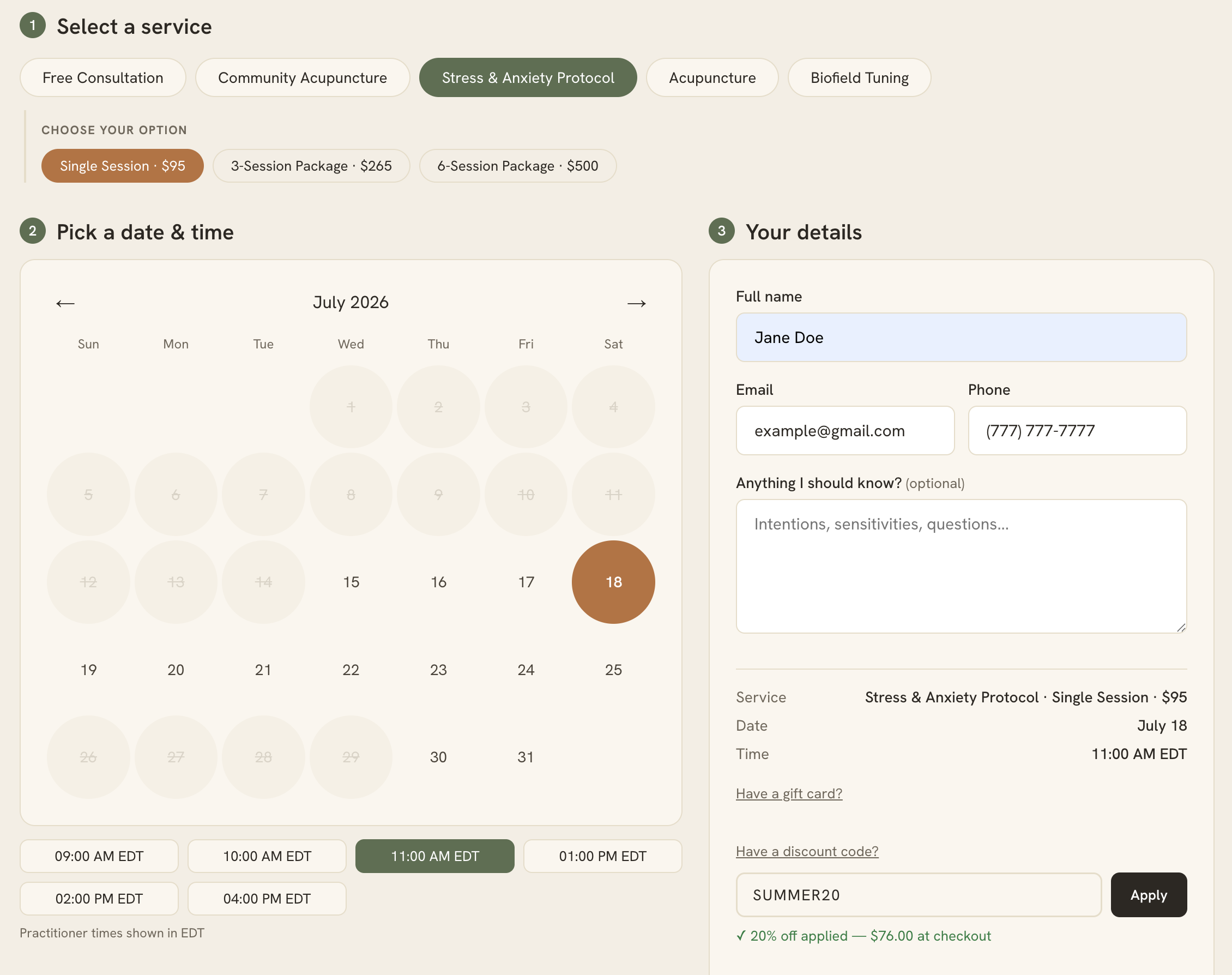
Task: Select the Free Consultation service
Action: point(102,77)
